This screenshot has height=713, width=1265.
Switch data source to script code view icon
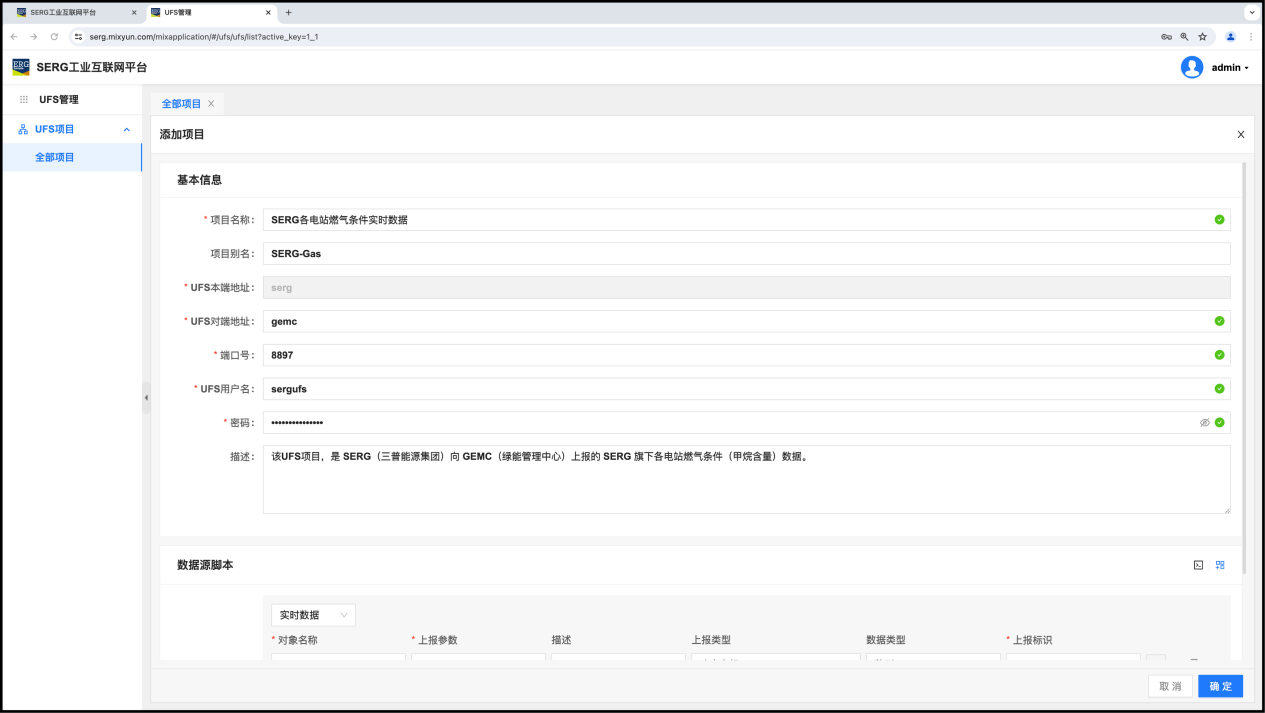1198,565
